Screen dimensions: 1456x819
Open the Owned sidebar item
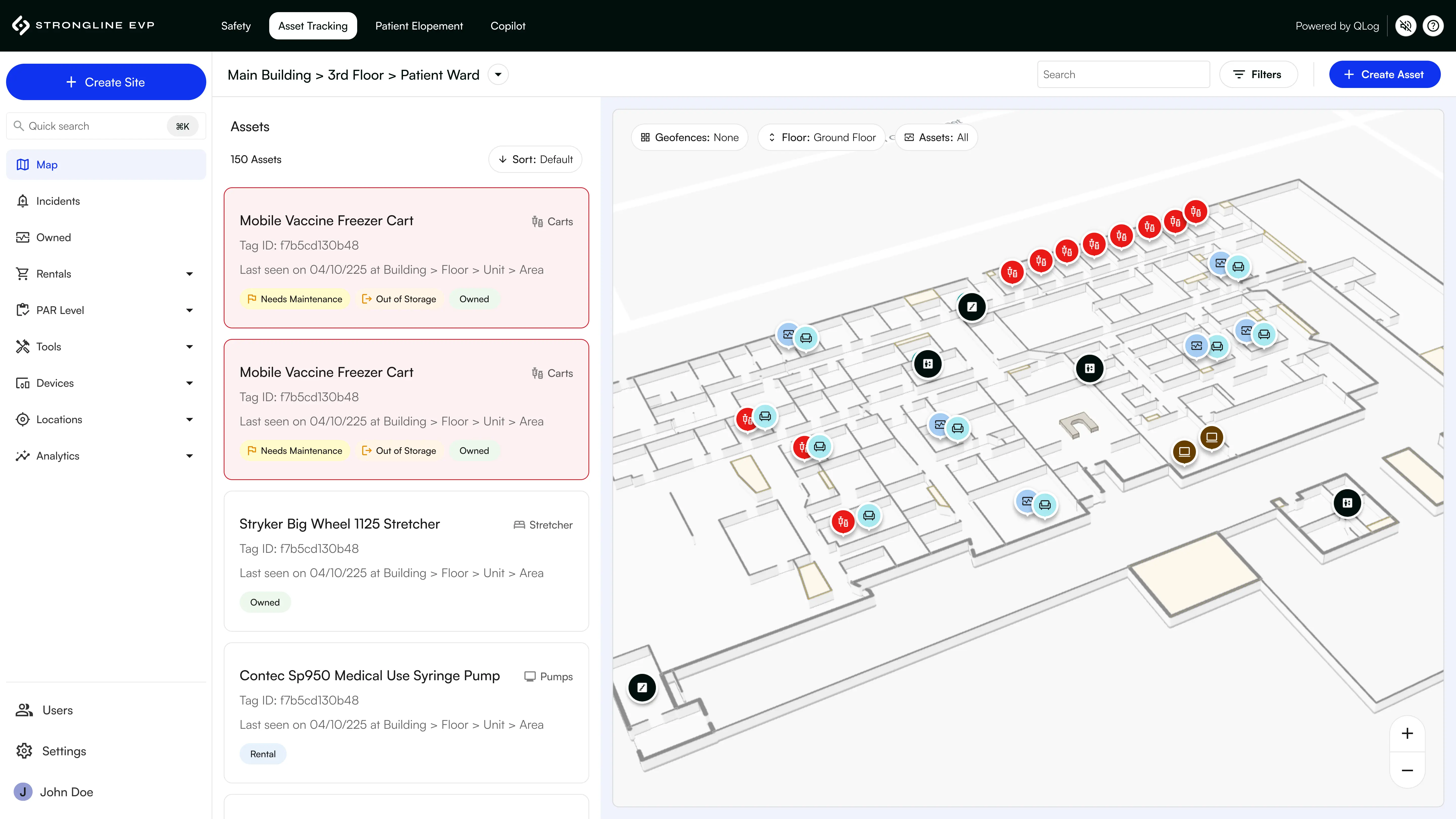[x=106, y=237]
